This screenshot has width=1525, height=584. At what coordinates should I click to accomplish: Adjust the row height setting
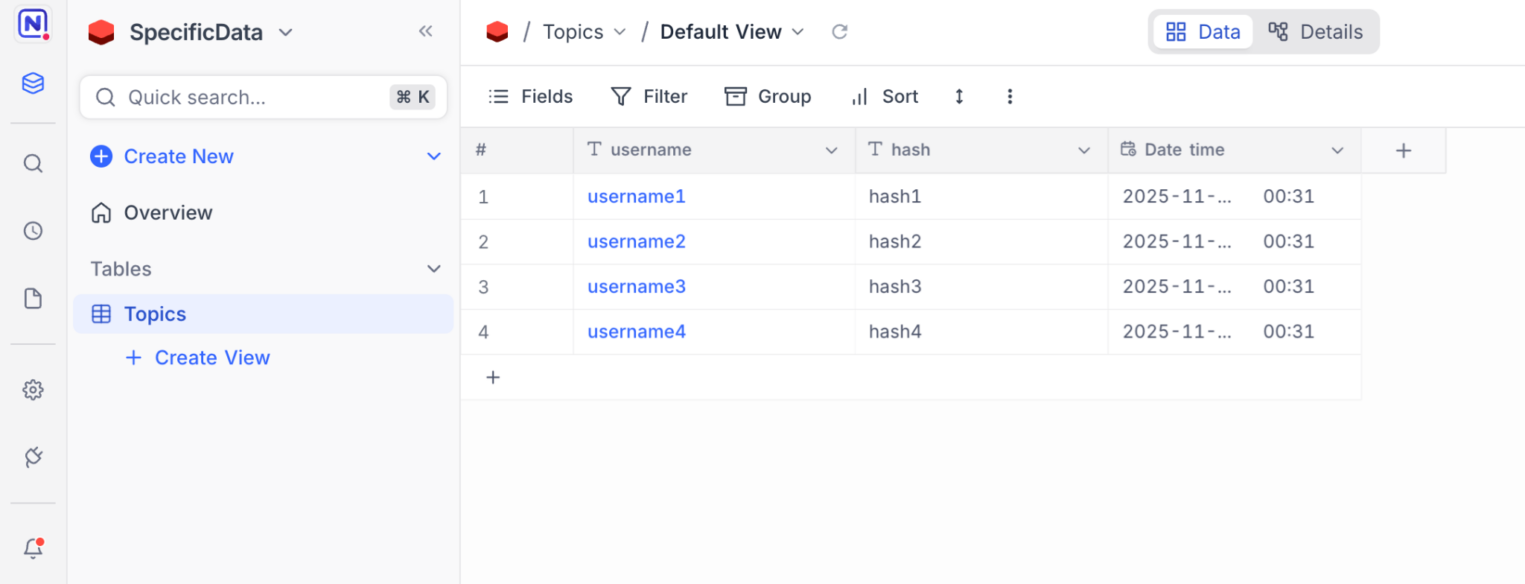tap(958, 96)
